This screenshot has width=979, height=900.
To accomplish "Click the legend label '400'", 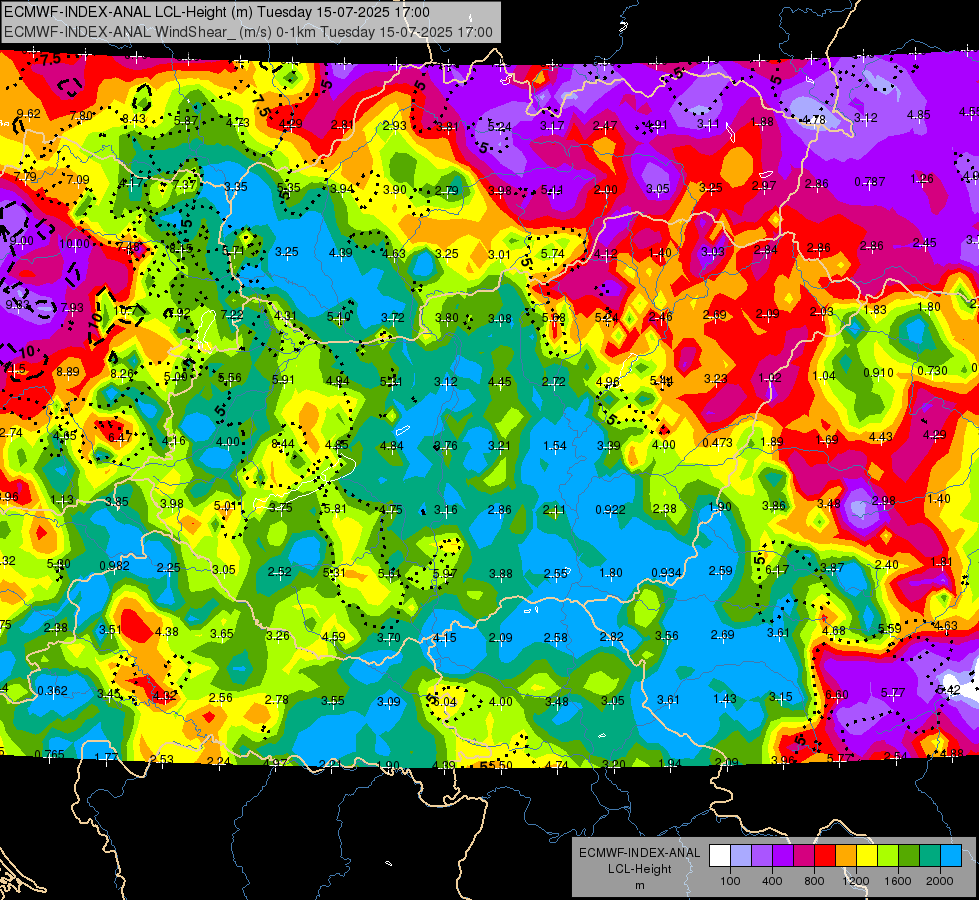I will point(772,881).
